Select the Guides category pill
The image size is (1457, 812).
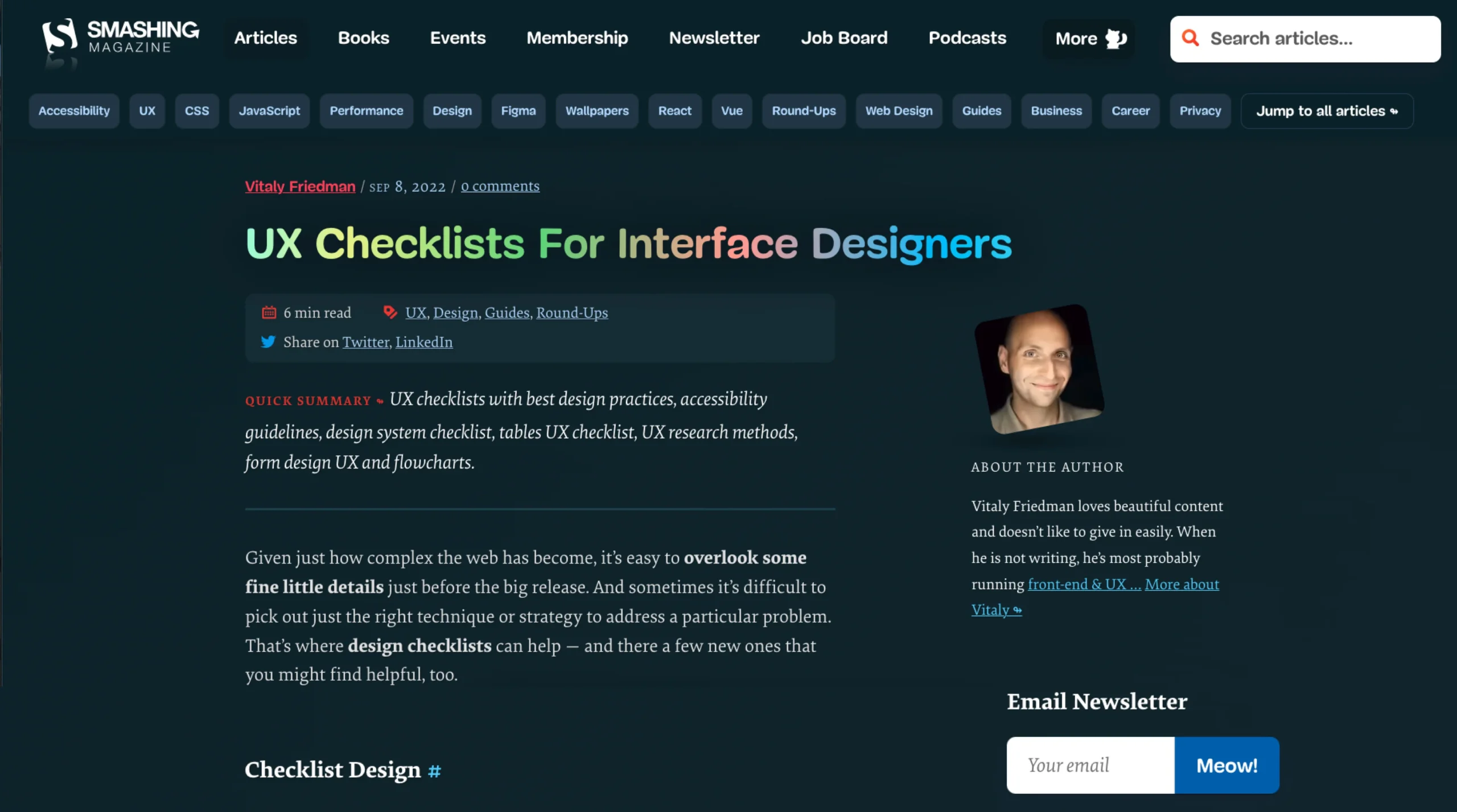coord(982,111)
